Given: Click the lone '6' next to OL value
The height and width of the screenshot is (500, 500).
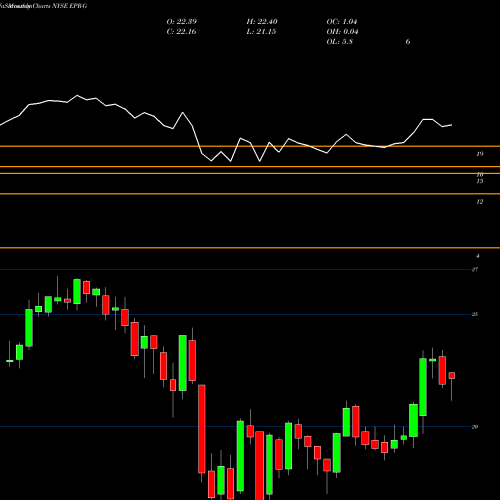Looking at the screenshot, I should [x=408, y=42].
